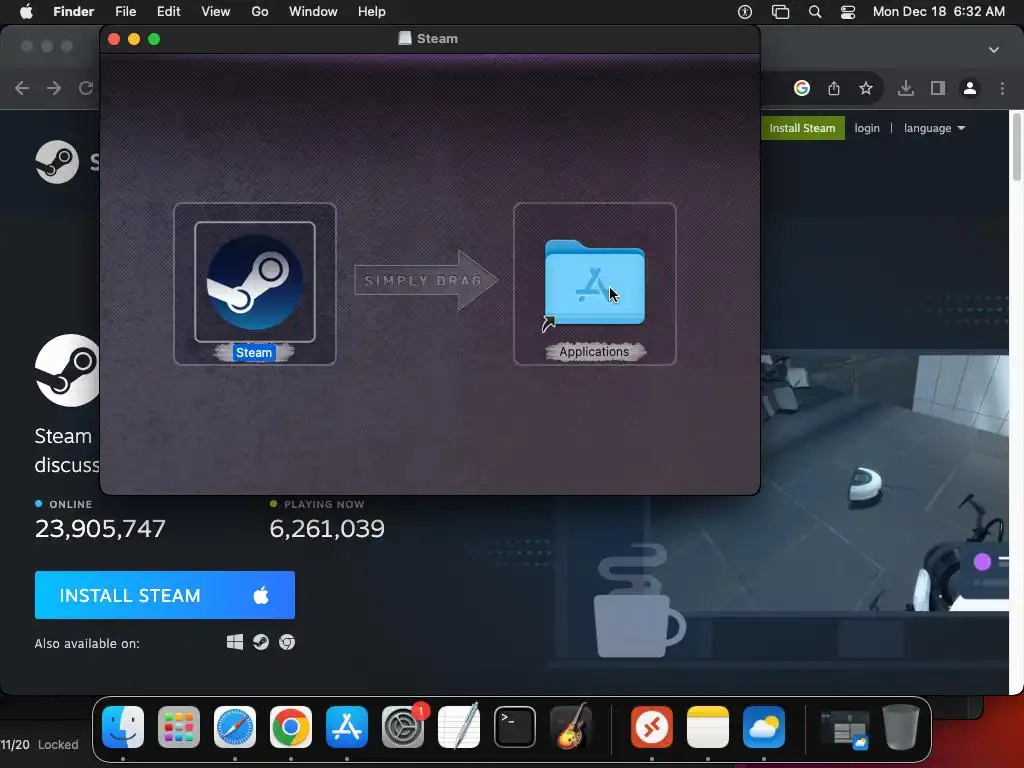Open the Edit menu
Screen dimensions: 1024x768
168,12
